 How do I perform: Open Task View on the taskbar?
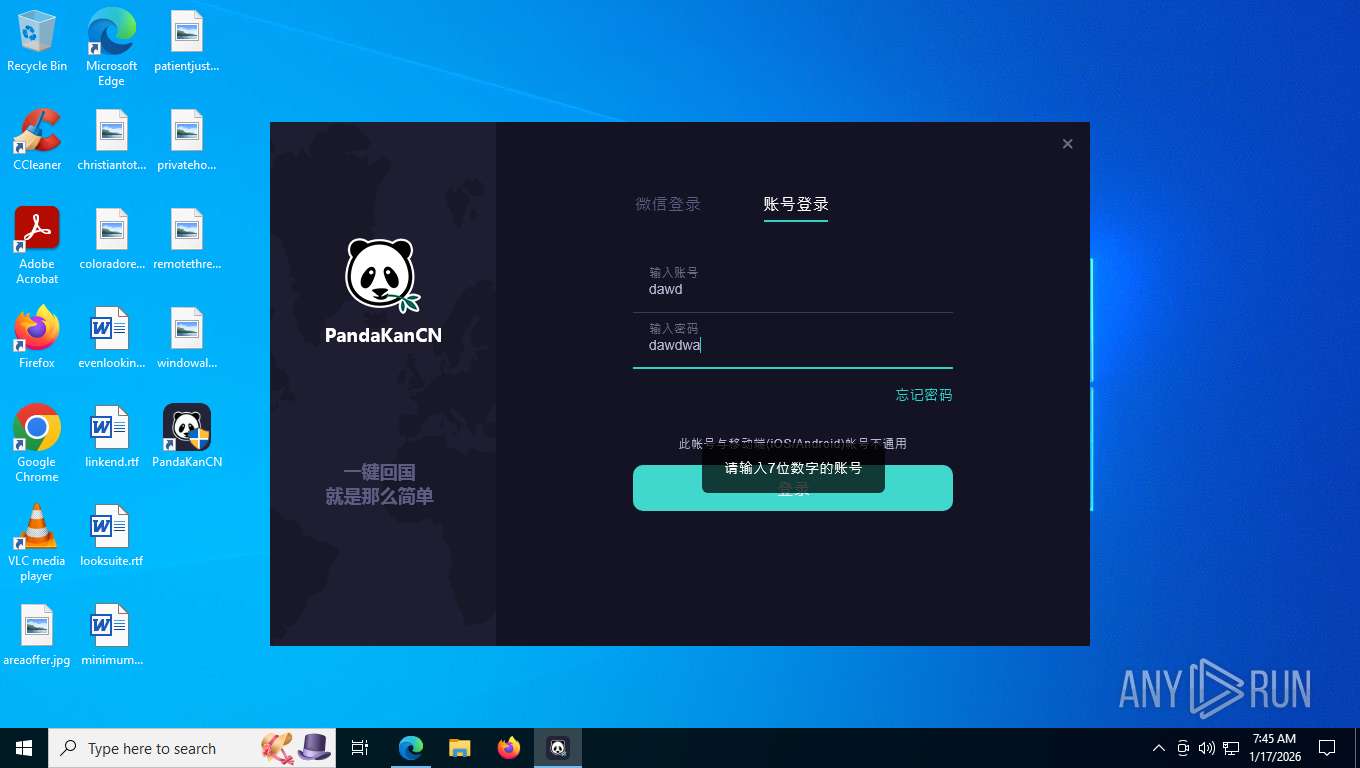[x=360, y=748]
